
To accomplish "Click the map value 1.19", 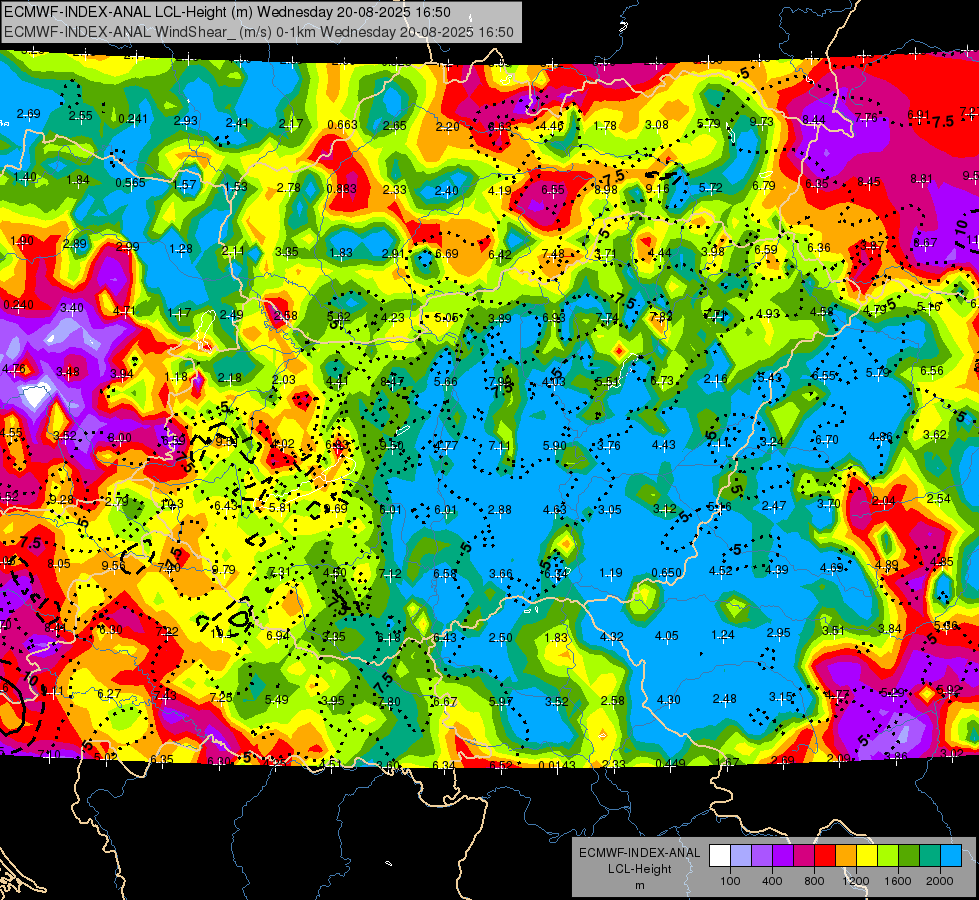I will 611,572.
